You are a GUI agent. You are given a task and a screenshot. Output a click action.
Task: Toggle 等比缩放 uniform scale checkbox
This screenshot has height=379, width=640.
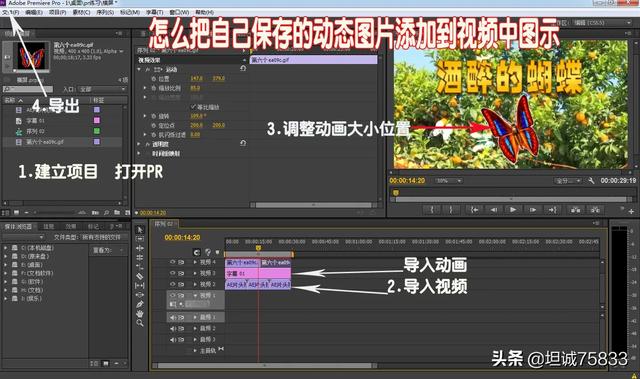(x=193, y=107)
